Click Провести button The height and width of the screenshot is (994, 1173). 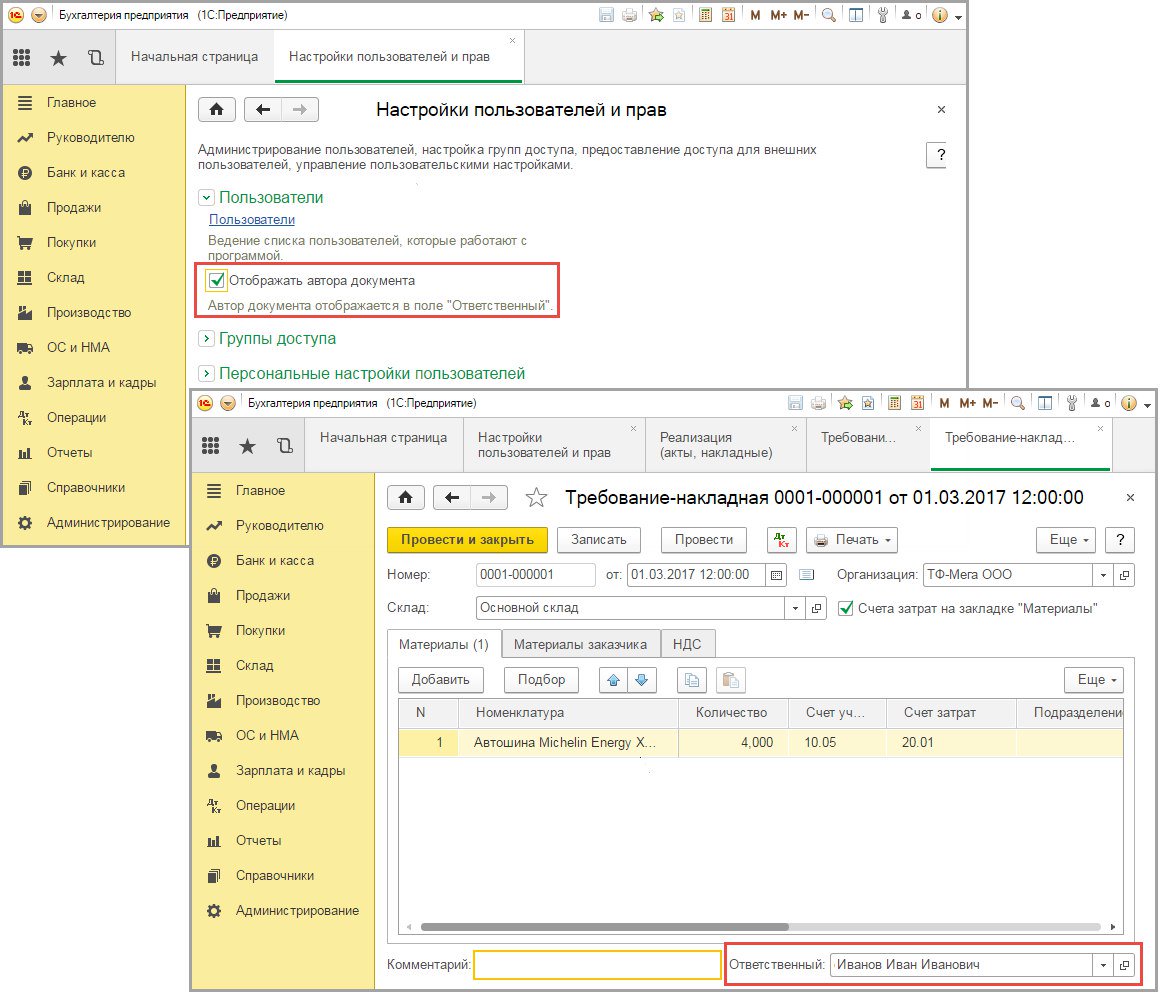[x=704, y=539]
